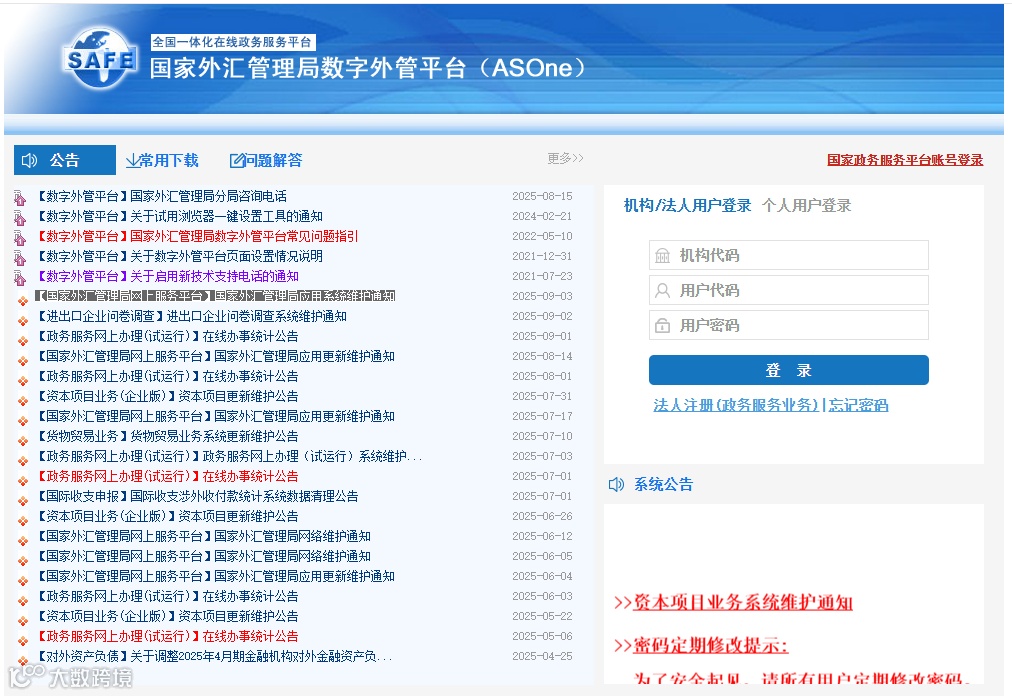Click the speaker icon on 公告 tab

30,160
